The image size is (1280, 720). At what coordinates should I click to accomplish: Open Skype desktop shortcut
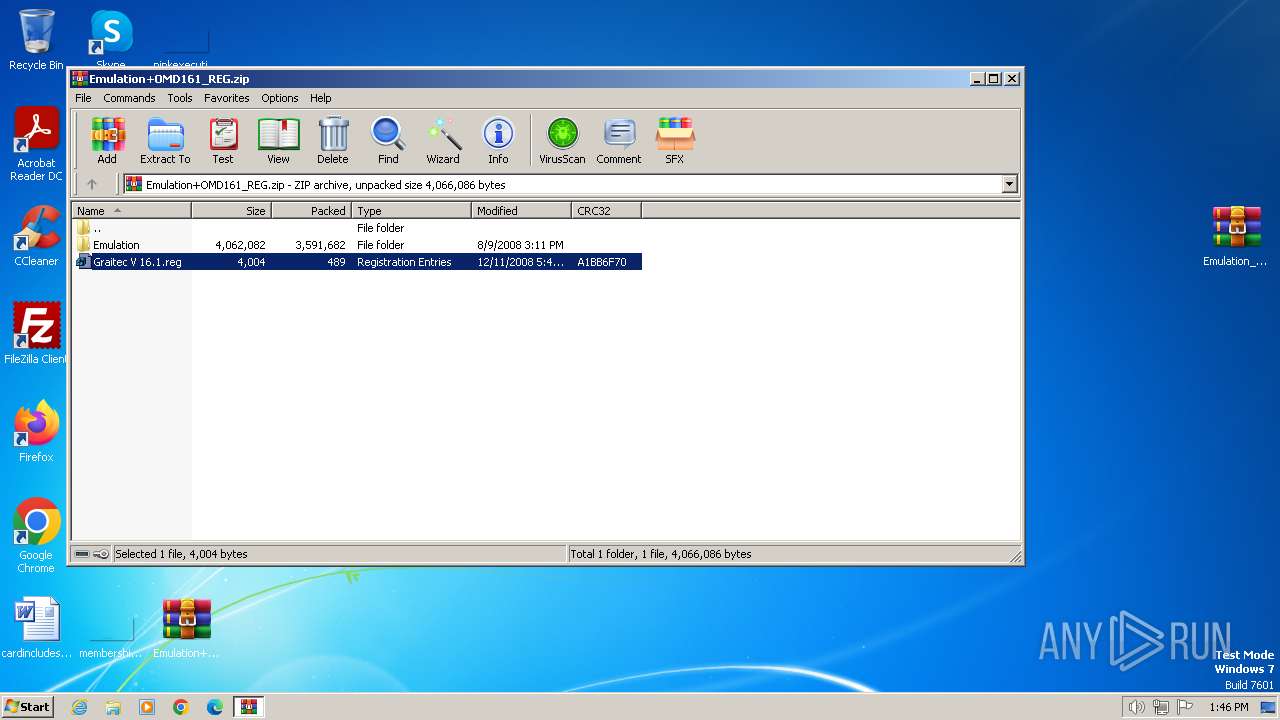(110, 40)
